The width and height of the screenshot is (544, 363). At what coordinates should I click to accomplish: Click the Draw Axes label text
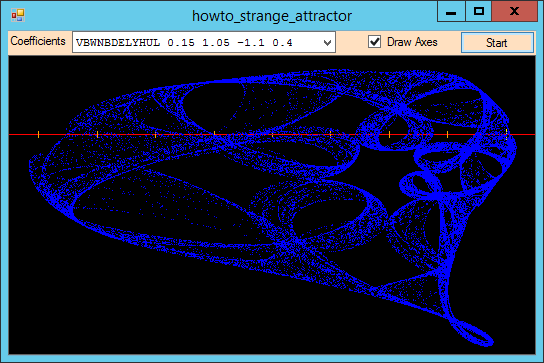click(412, 42)
